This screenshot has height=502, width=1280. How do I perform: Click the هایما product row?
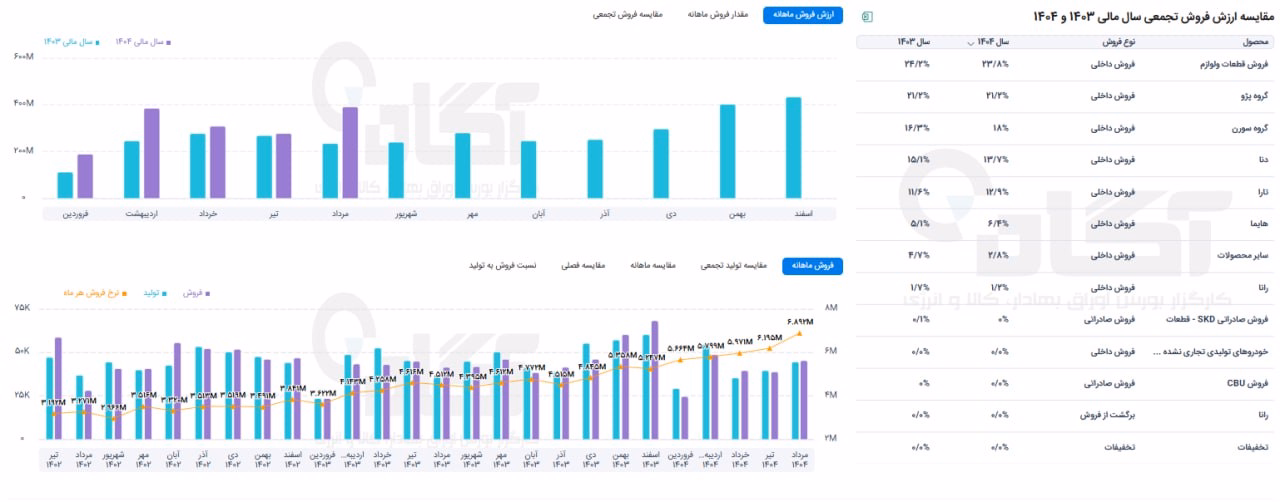pyautogui.click(x=1066, y=225)
